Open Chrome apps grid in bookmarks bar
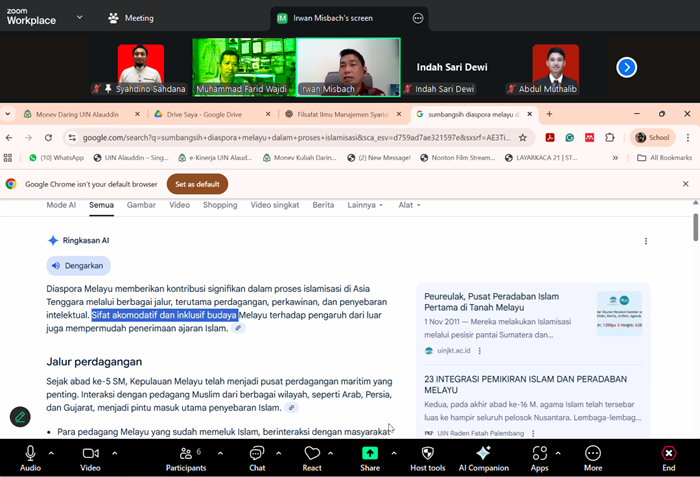The image size is (700, 477). pos(8,158)
